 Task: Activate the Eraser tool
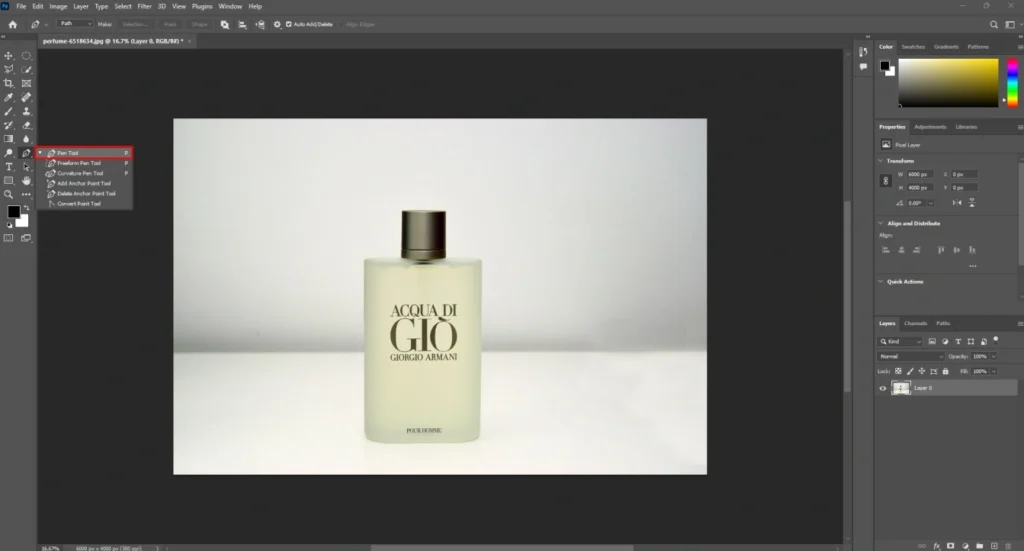click(x=26, y=125)
